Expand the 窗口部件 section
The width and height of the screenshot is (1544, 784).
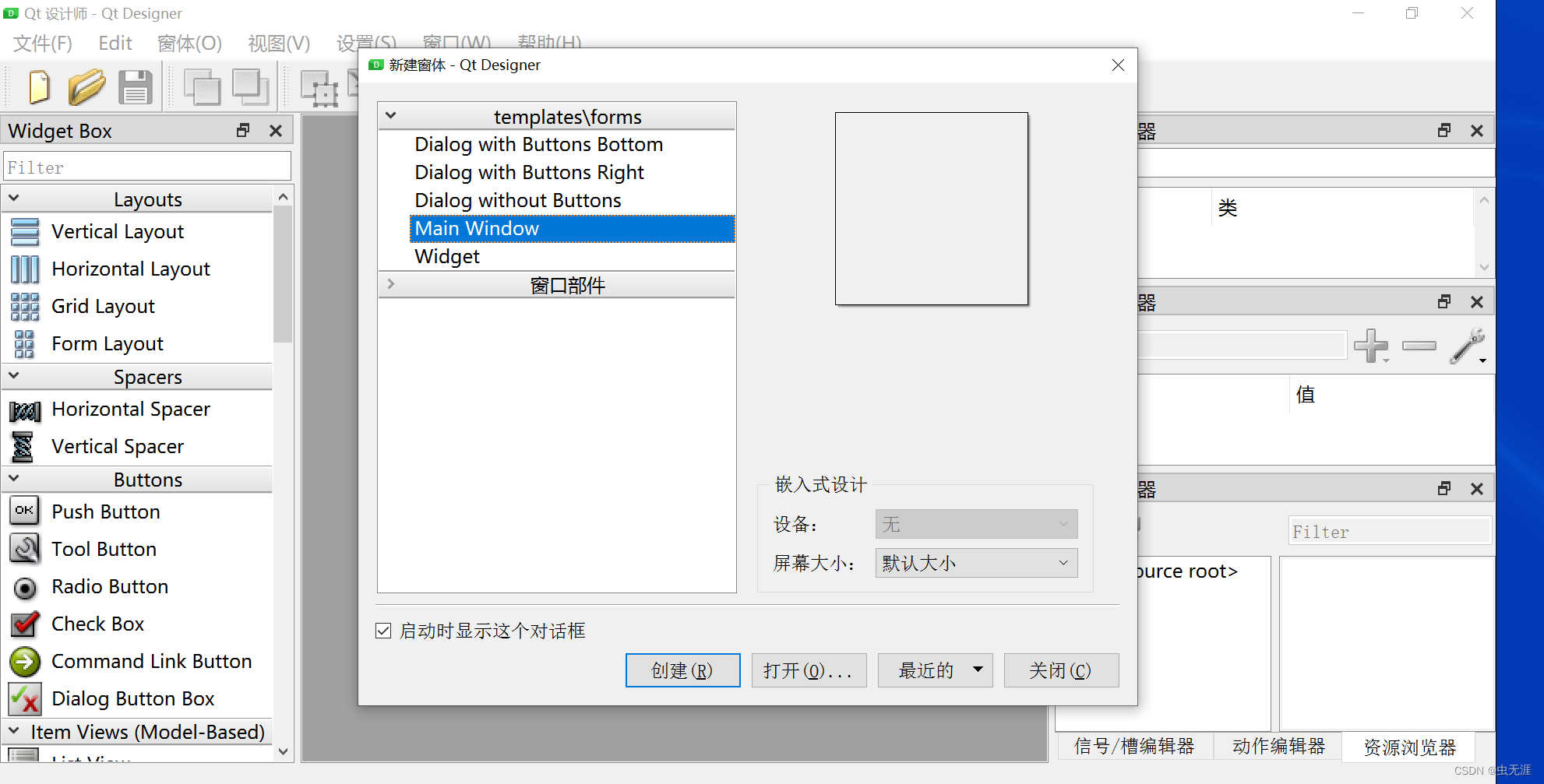click(x=391, y=284)
